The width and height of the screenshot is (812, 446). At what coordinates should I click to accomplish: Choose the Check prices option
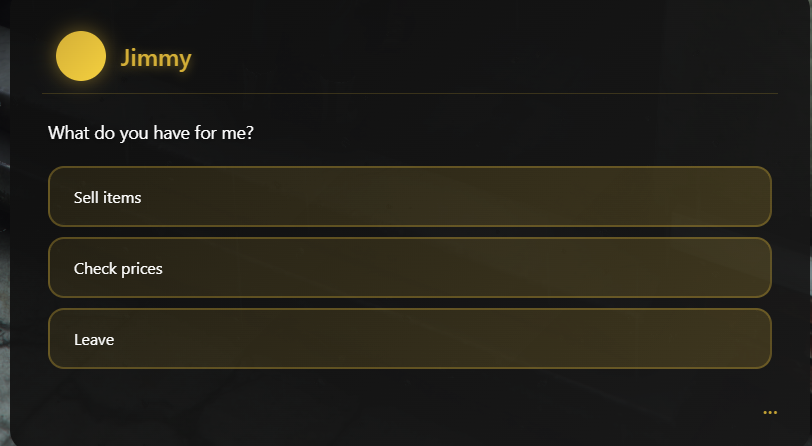tap(409, 268)
